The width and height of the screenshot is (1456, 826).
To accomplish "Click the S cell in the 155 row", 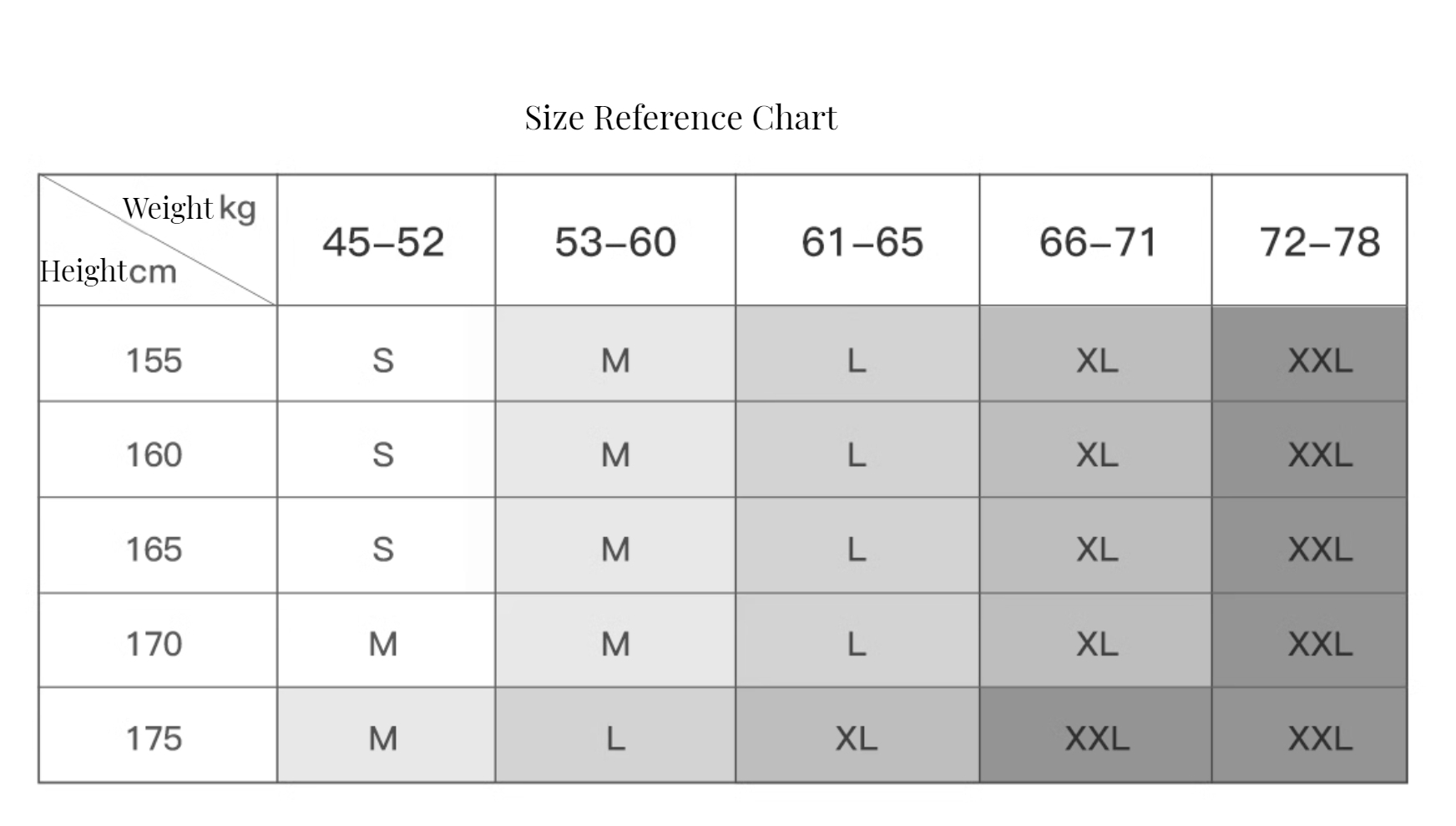I will pyautogui.click(x=386, y=353).
